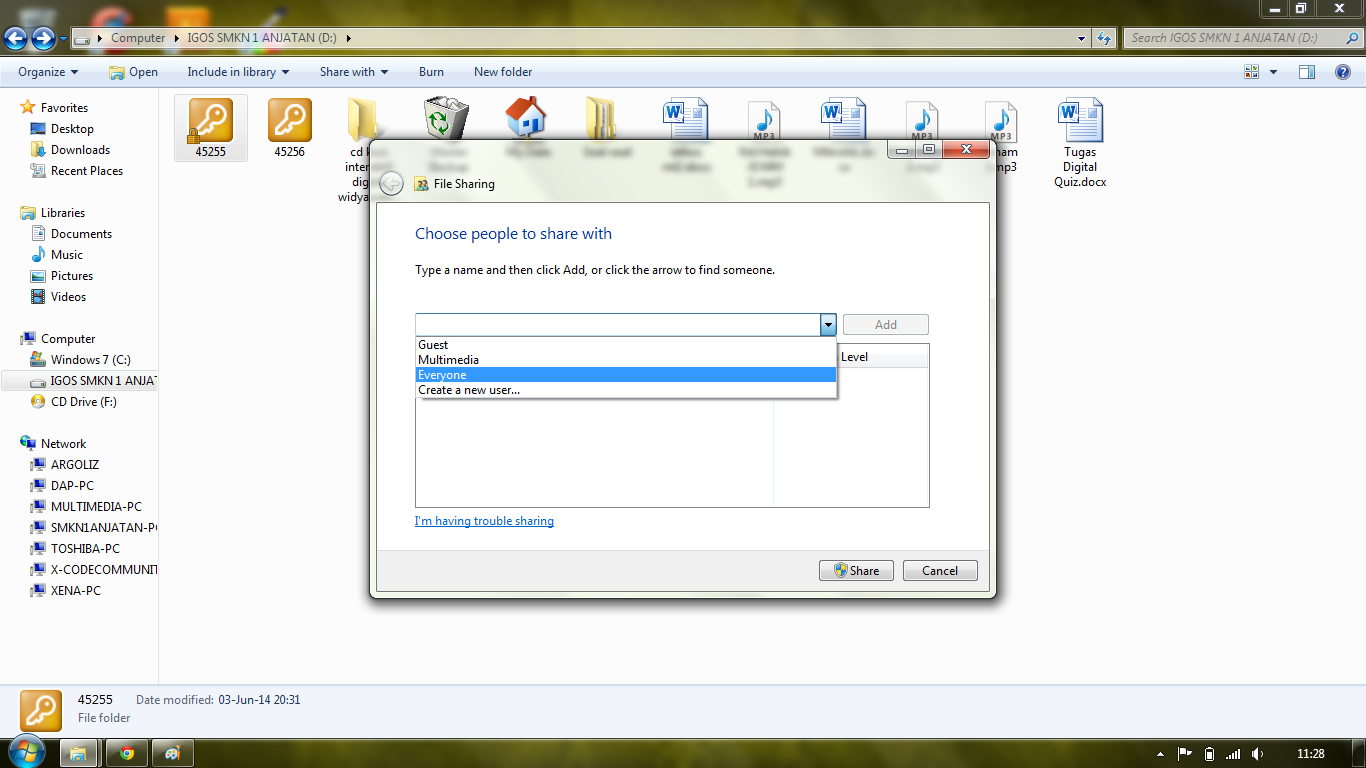
Task: Click the Level column header
Action: [854, 357]
